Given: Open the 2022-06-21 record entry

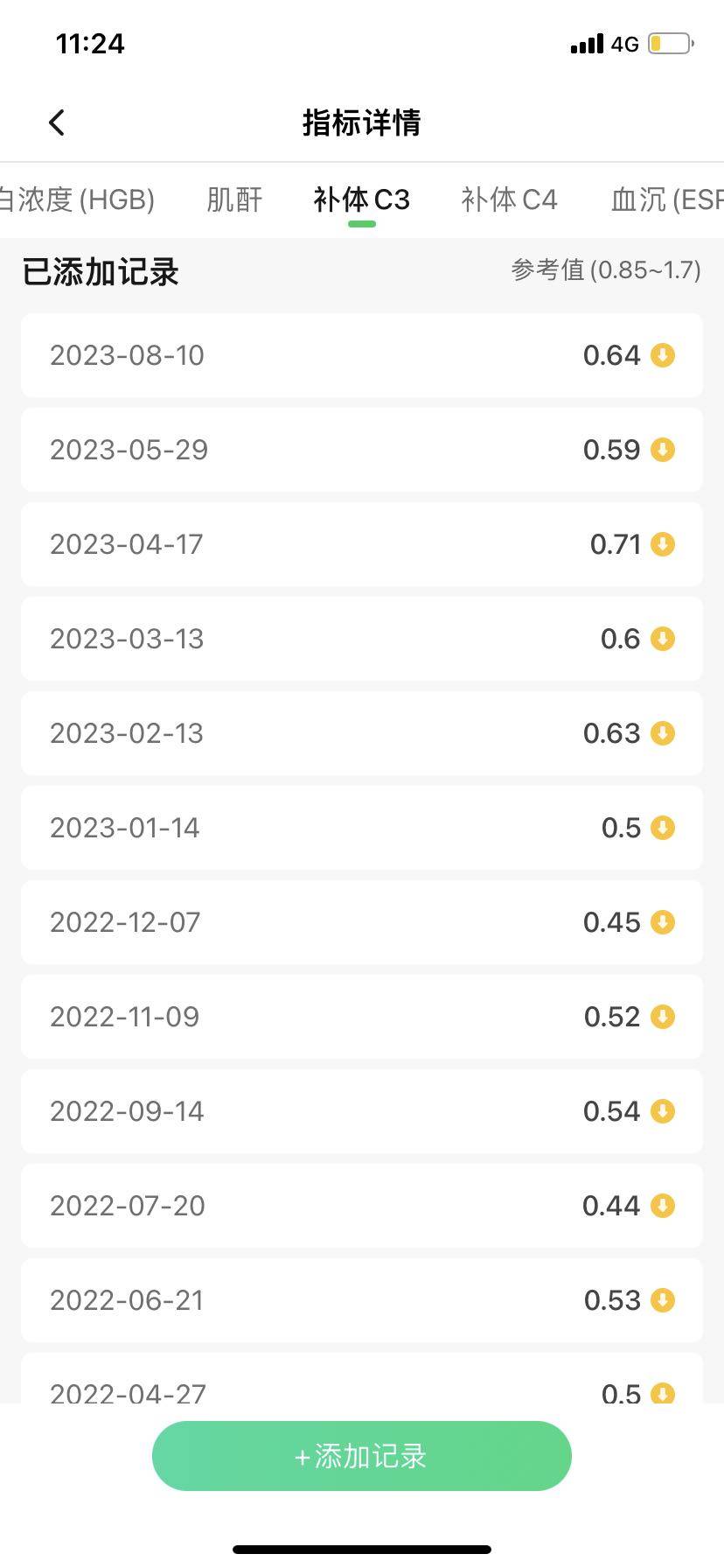Looking at the screenshot, I should 362,1300.
